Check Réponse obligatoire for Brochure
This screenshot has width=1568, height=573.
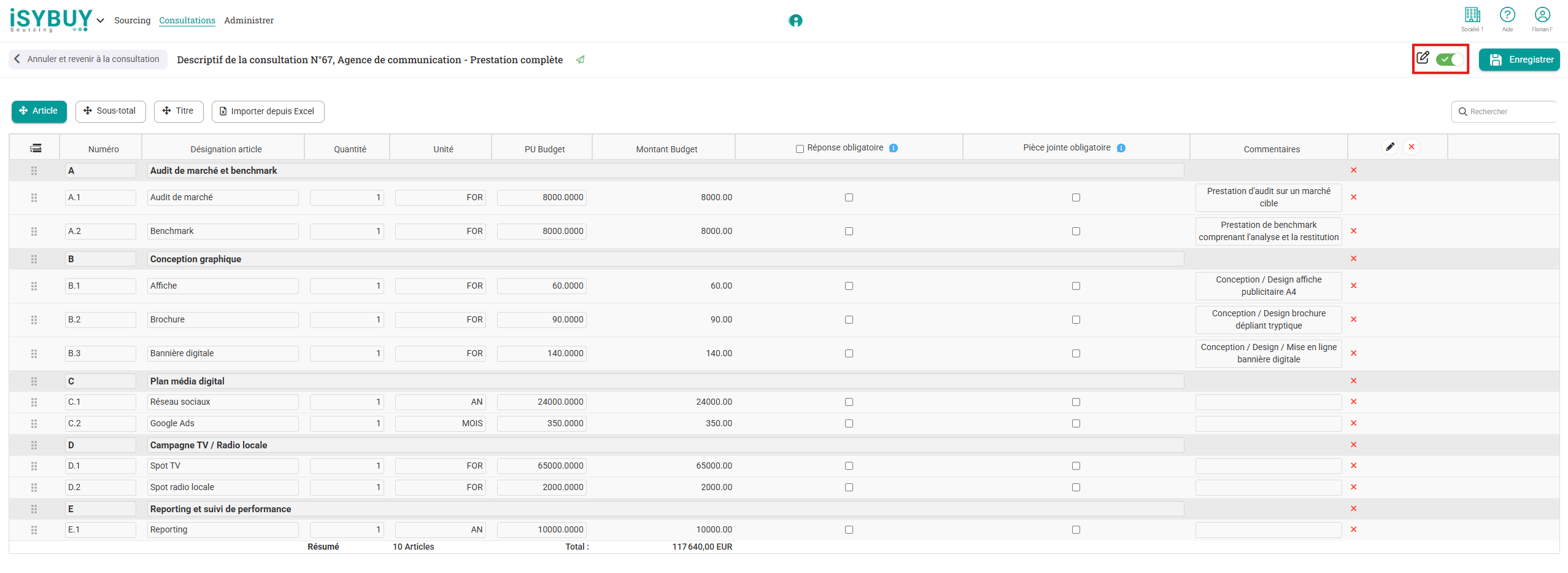tap(849, 319)
